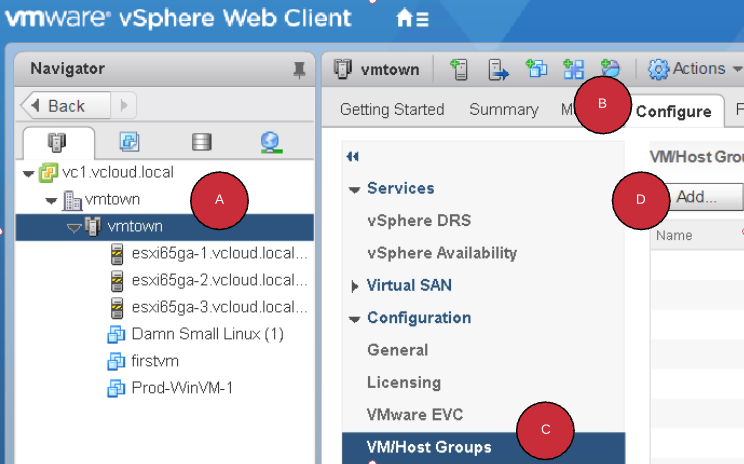Click the Add Host toolbar icon
Viewport: 744px width, 464px height.
[458, 69]
